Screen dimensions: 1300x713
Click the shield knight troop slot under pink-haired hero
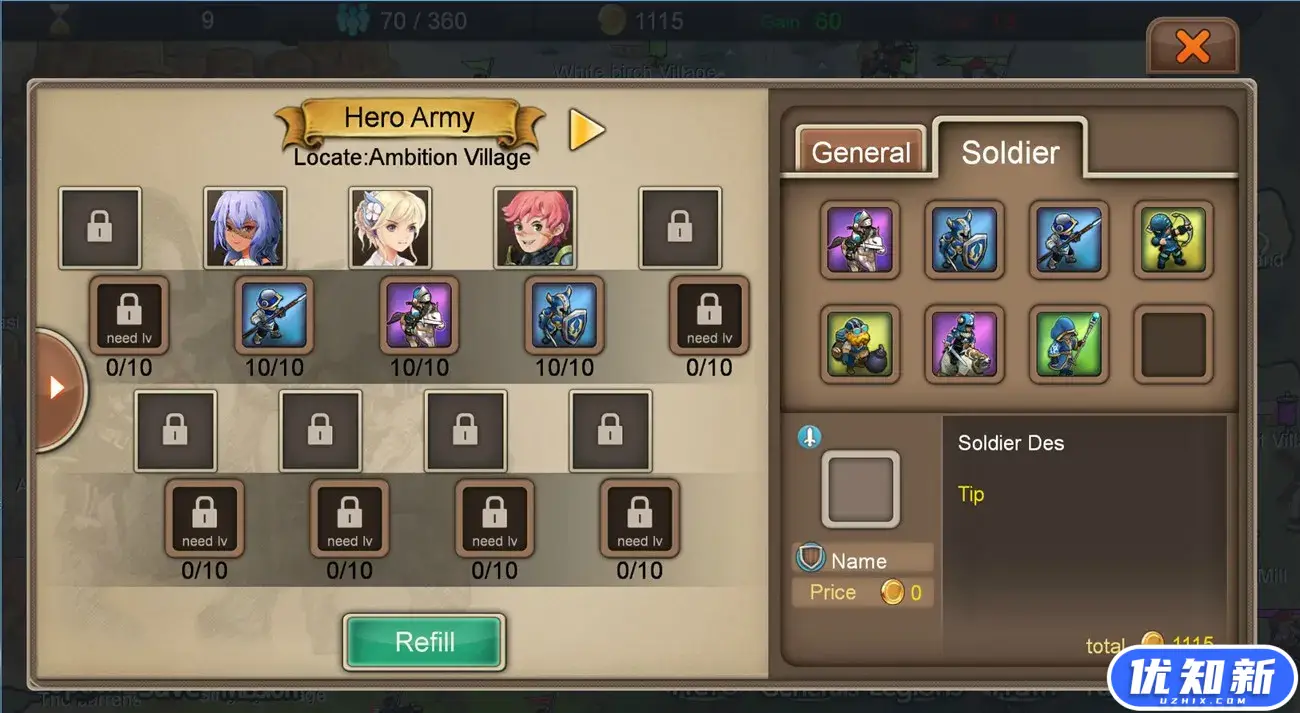(x=564, y=316)
